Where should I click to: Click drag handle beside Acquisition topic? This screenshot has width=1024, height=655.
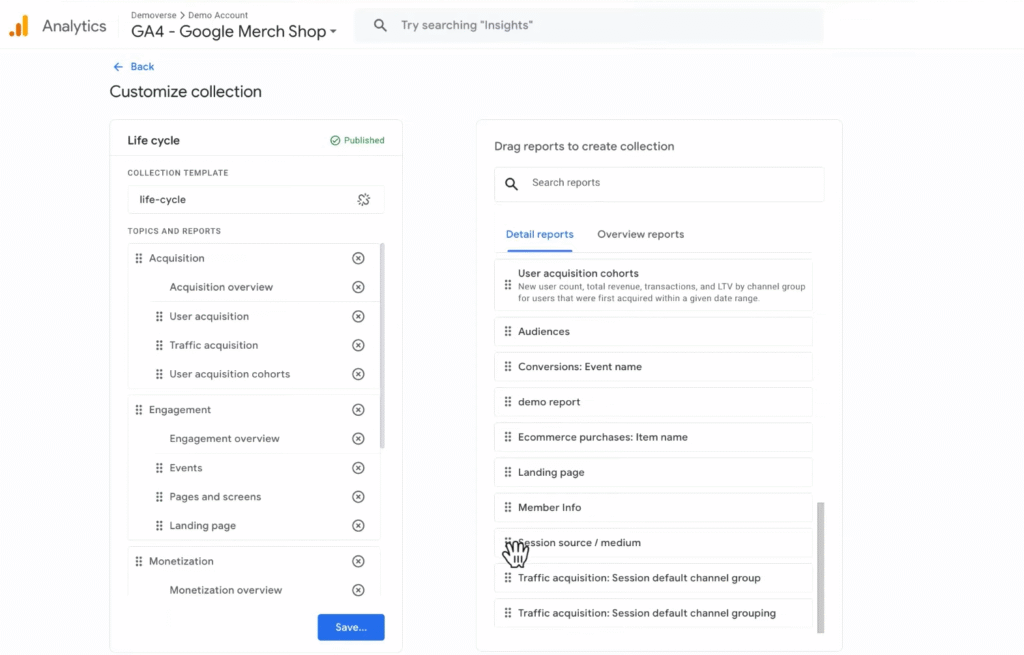[x=138, y=259]
